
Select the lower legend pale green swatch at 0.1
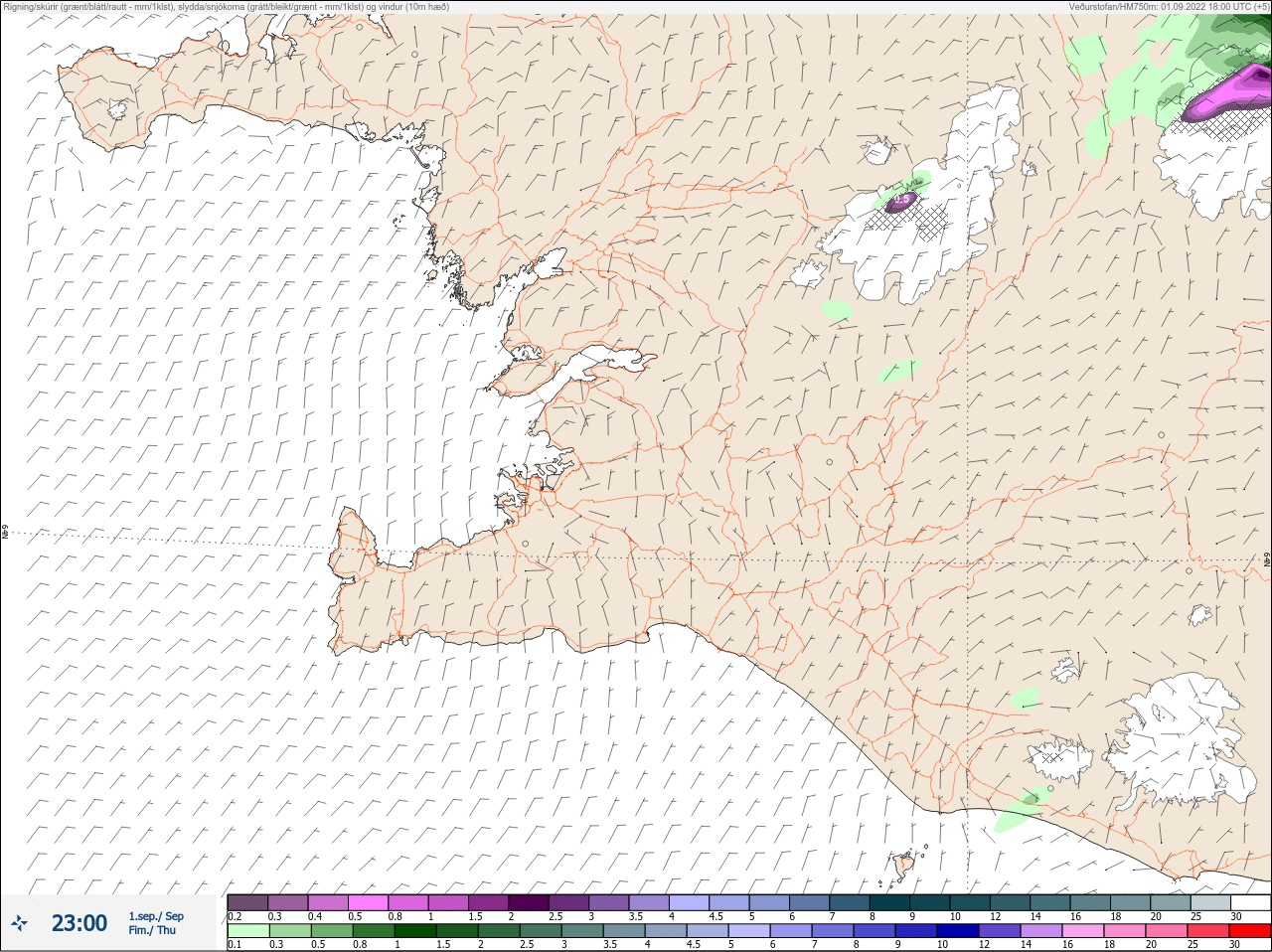[x=247, y=931]
